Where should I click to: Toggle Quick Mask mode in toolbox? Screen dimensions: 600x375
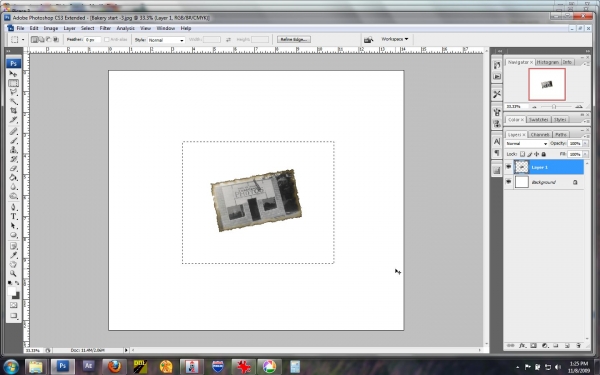click(x=13, y=305)
